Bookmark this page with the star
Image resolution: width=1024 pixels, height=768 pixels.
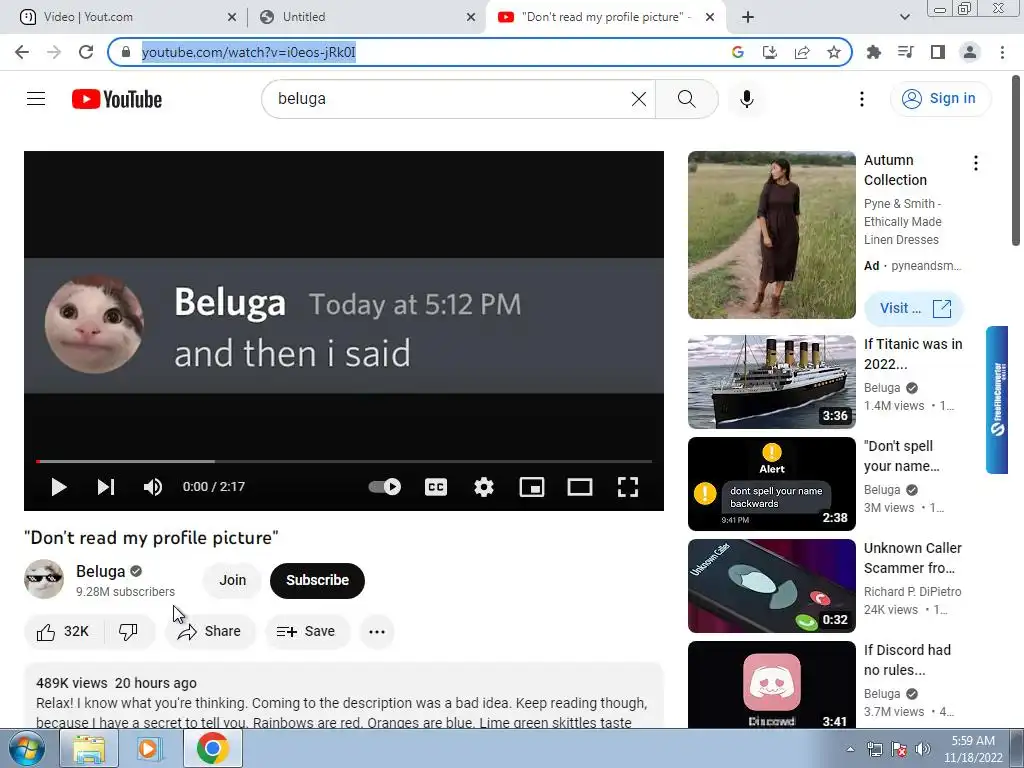834,52
